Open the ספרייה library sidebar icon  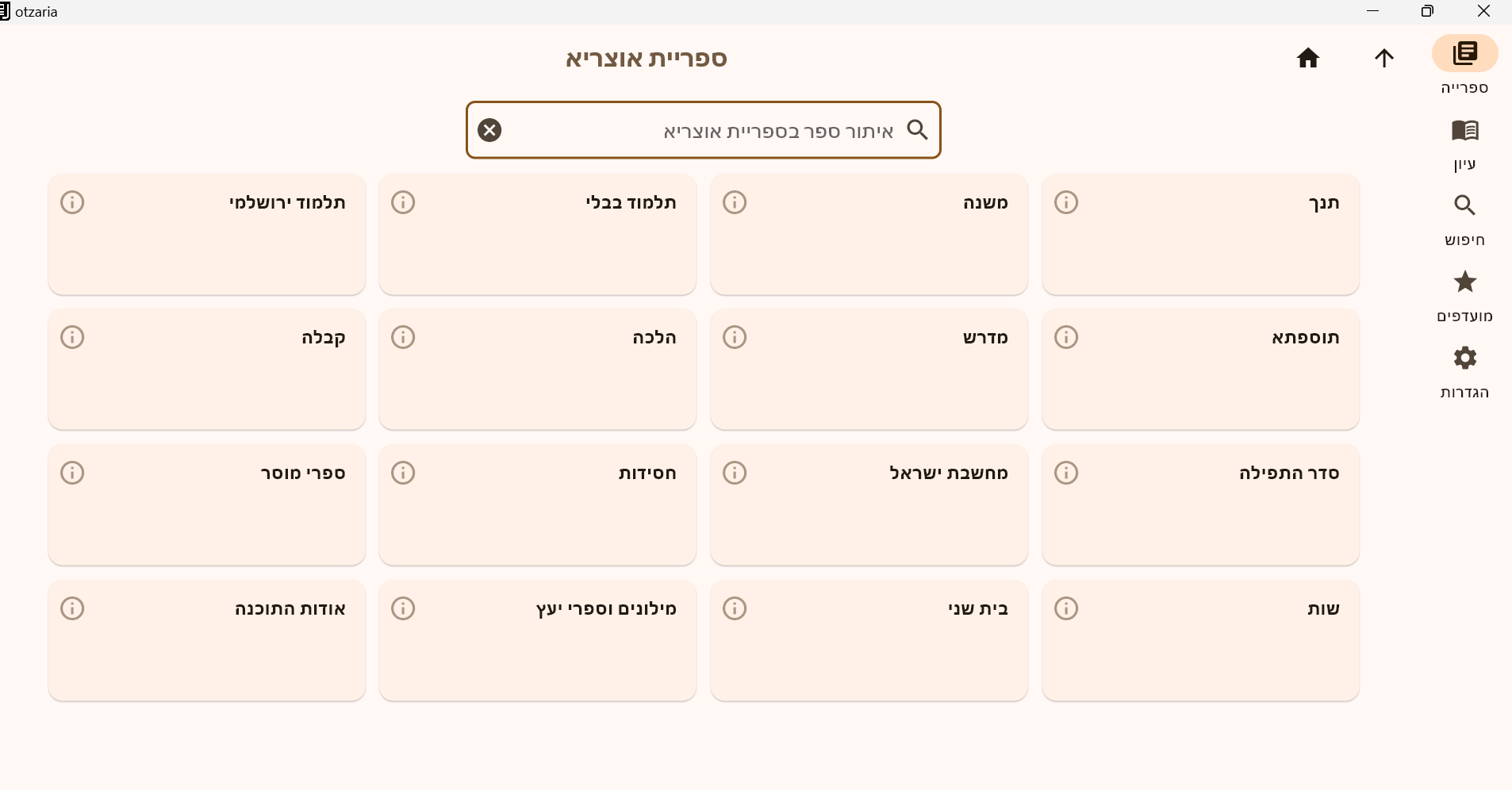(1464, 54)
